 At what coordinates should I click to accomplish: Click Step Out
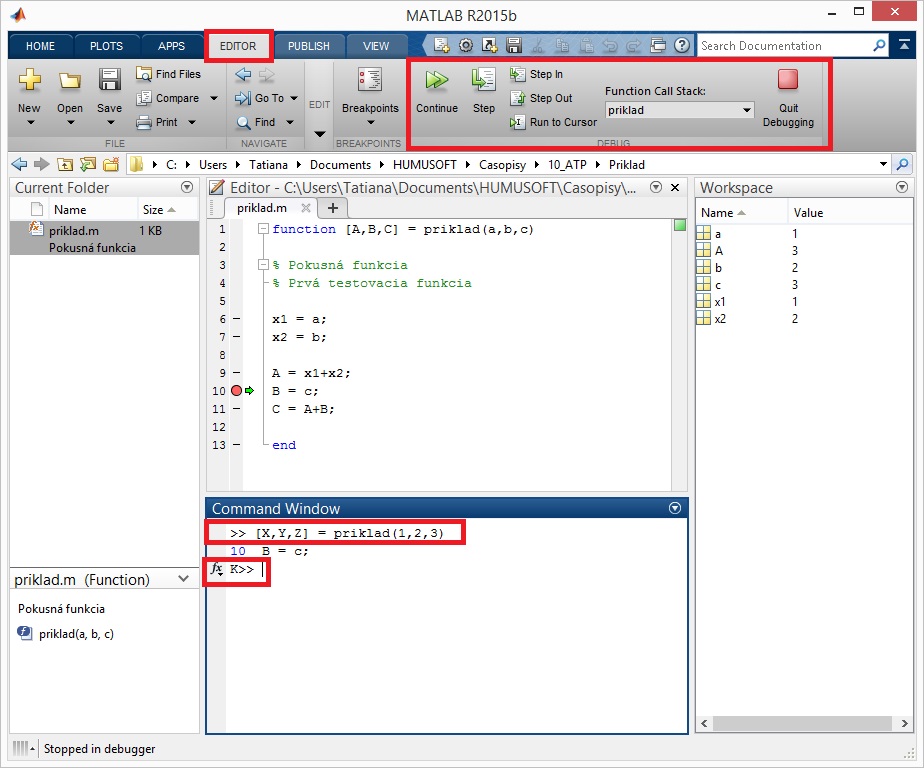point(541,98)
